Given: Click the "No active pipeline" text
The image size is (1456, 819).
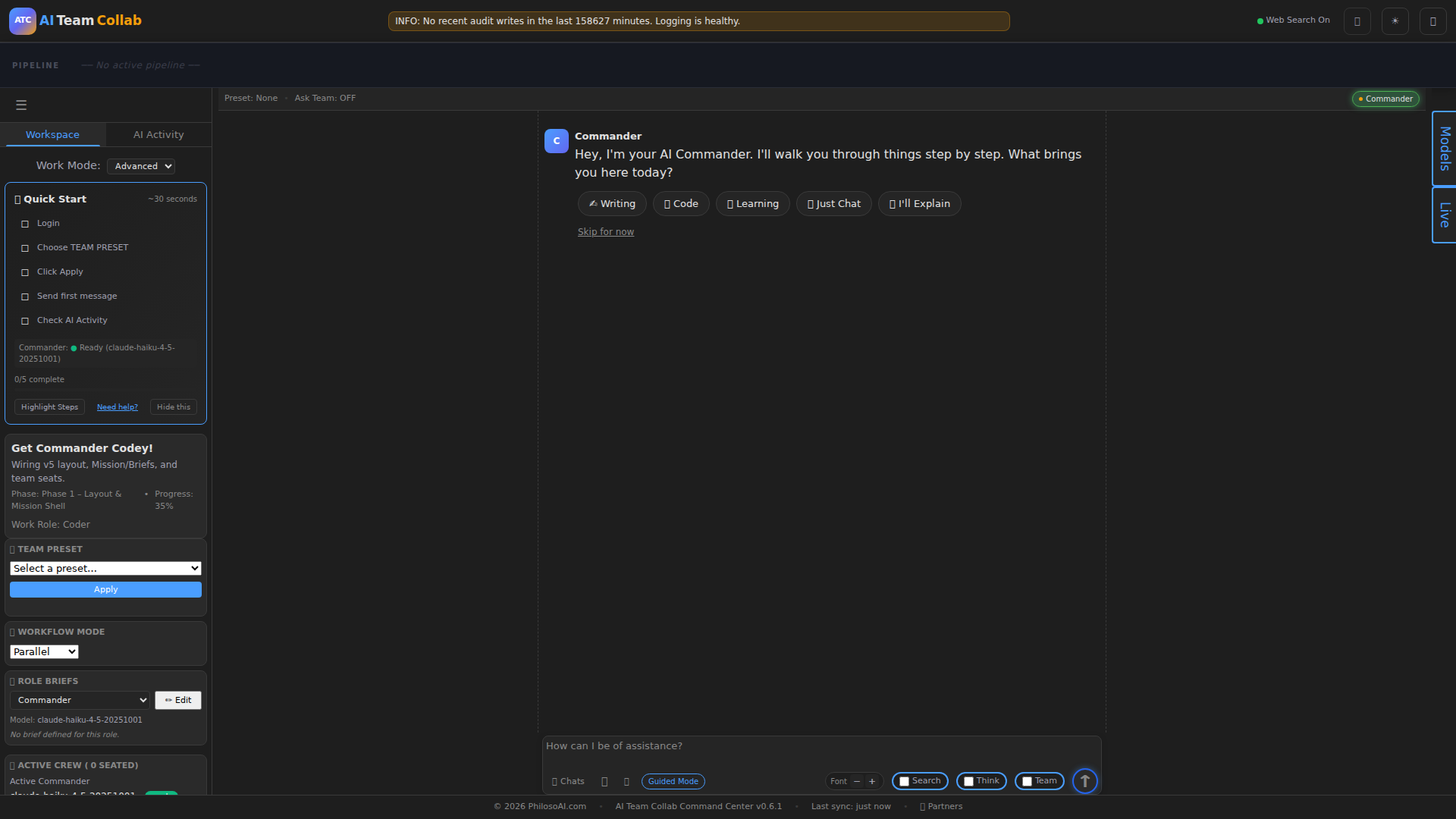Looking at the screenshot, I should [x=140, y=66].
